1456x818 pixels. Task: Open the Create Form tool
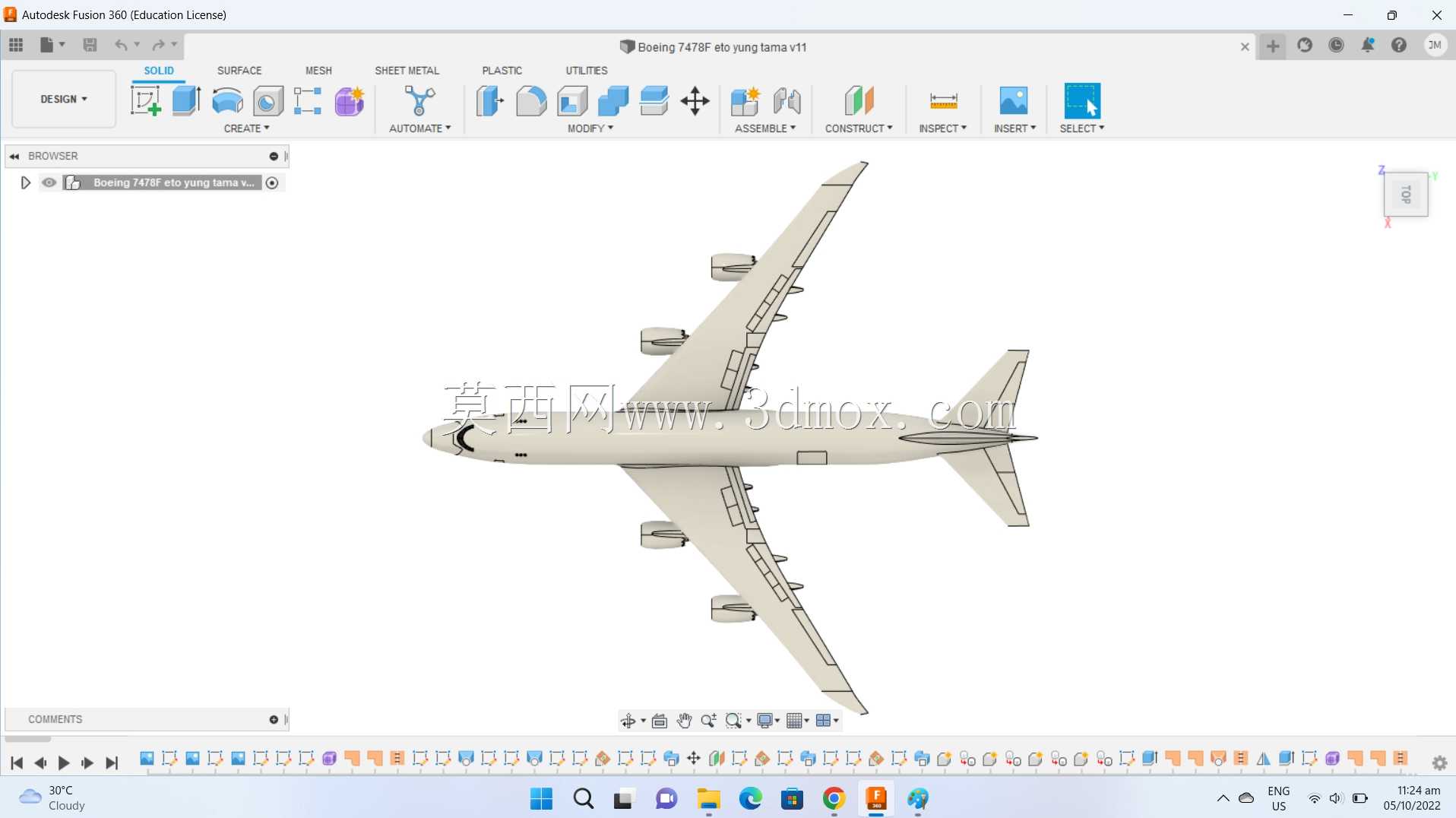[350, 100]
